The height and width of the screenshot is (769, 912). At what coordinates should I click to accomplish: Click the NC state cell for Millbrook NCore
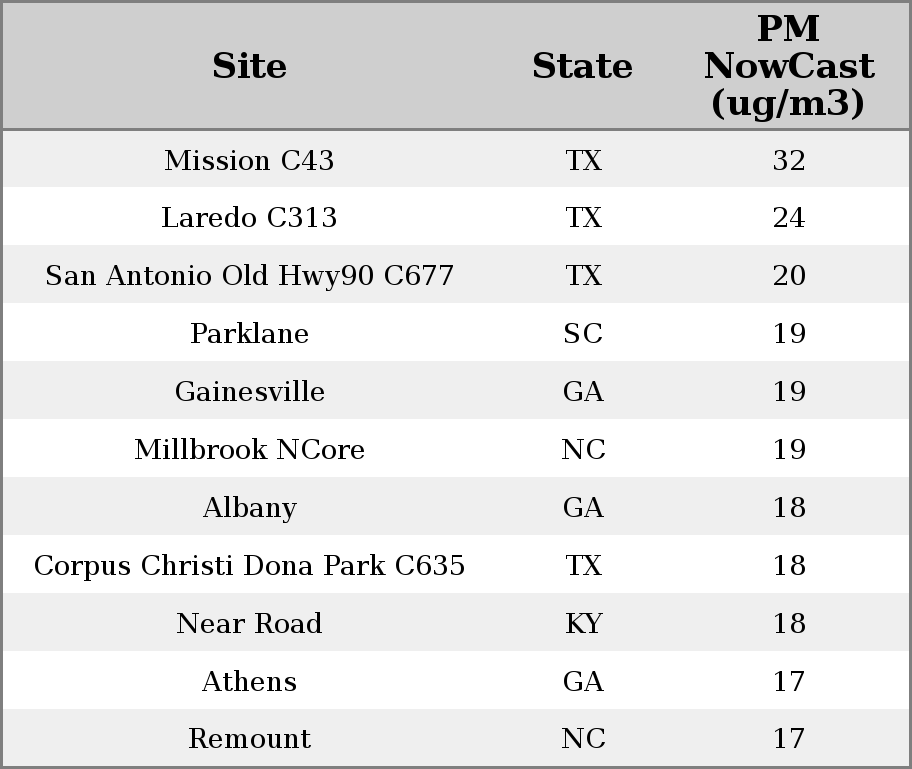[x=583, y=449]
